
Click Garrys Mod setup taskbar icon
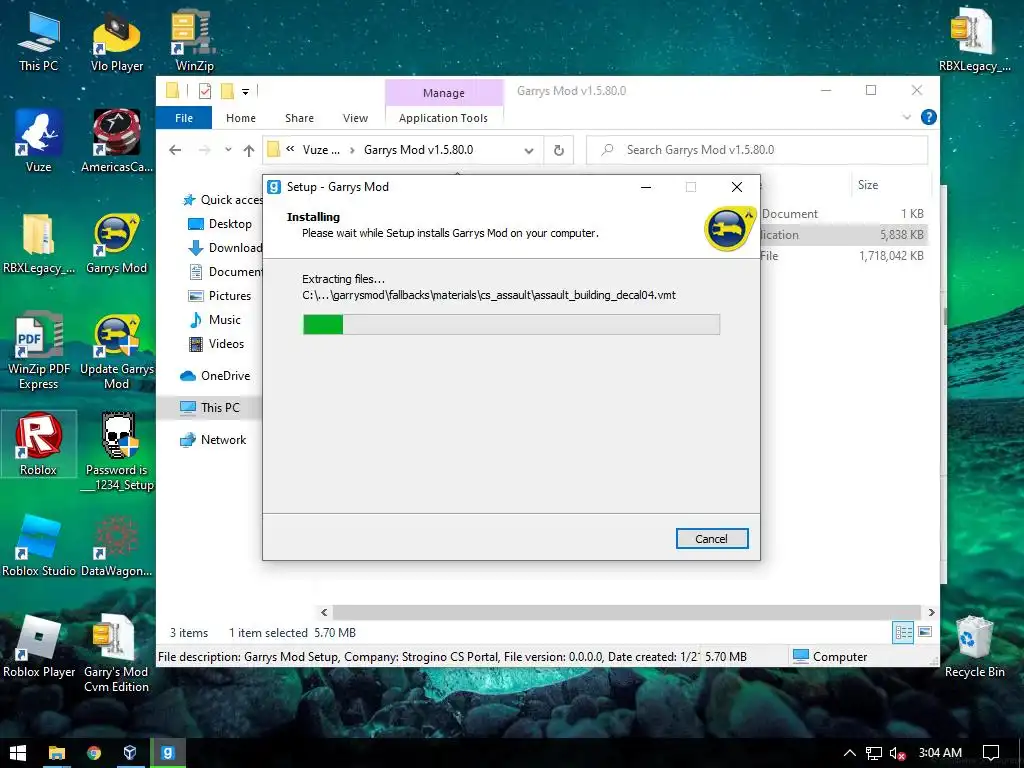[168, 753]
